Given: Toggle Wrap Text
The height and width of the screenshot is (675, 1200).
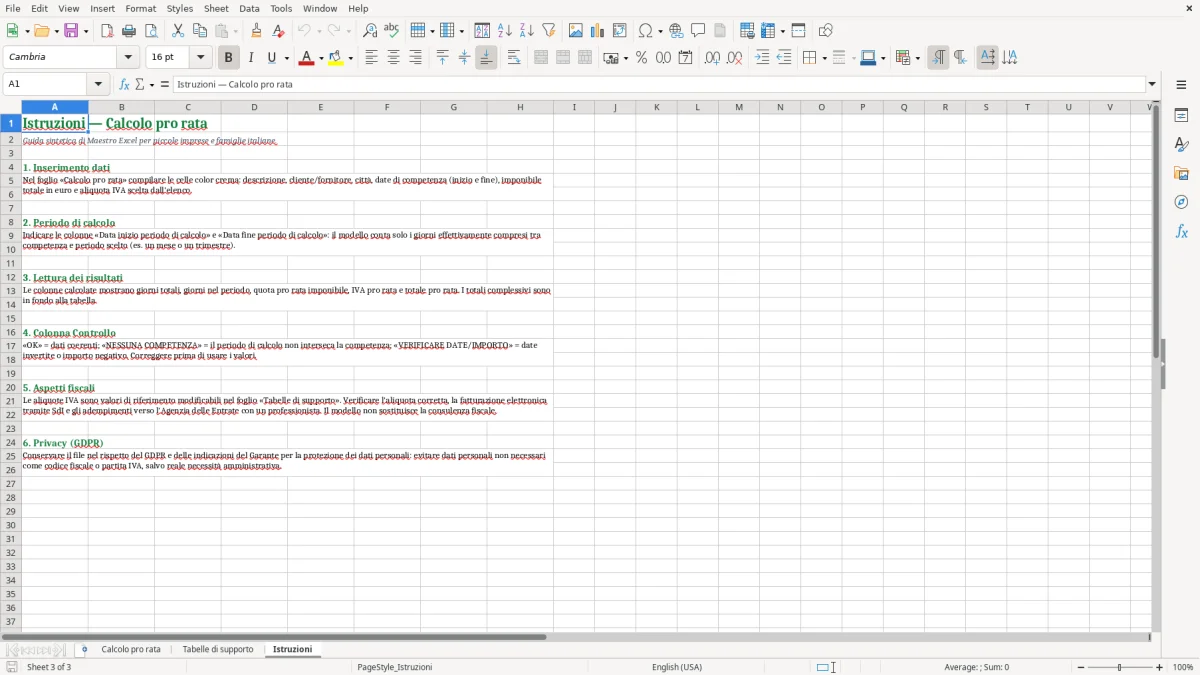Looking at the screenshot, I should coord(514,58).
